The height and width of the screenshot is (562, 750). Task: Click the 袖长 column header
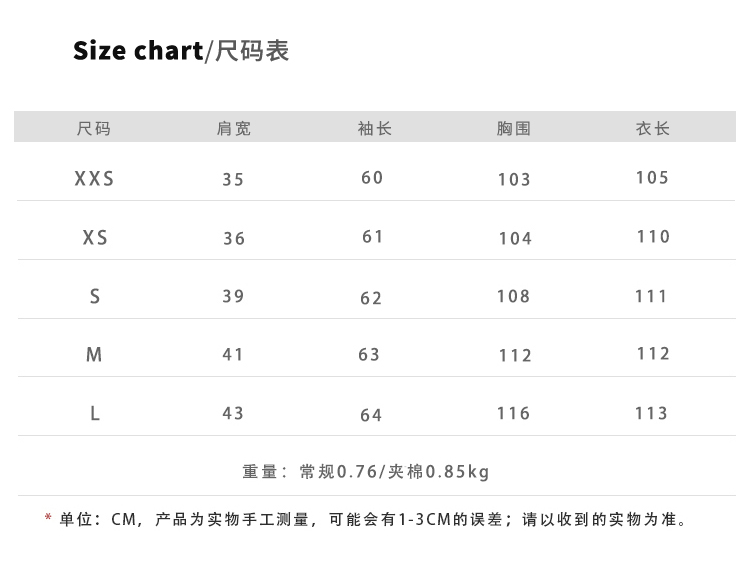[x=374, y=128]
